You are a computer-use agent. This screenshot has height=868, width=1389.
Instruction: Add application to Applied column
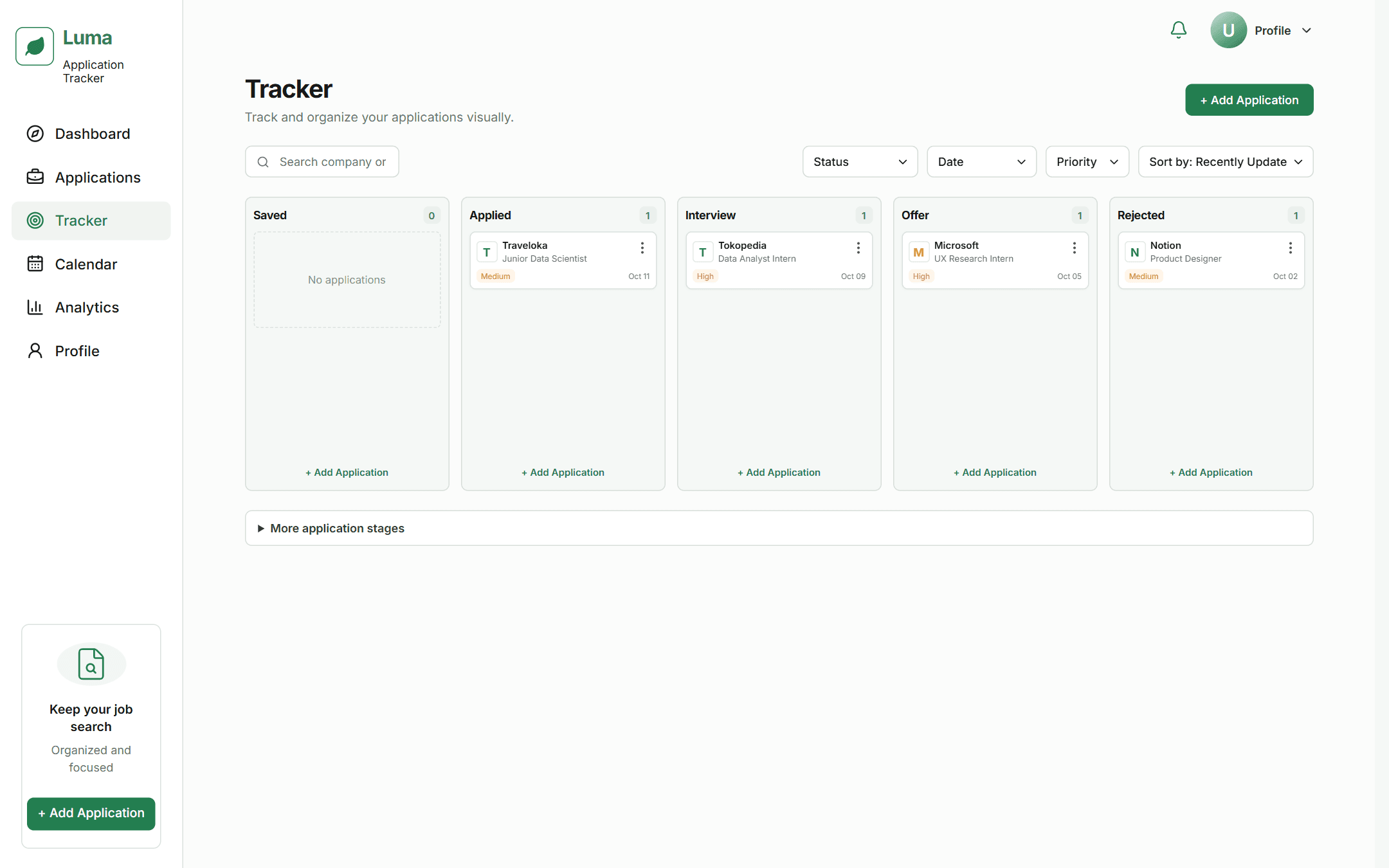(563, 473)
